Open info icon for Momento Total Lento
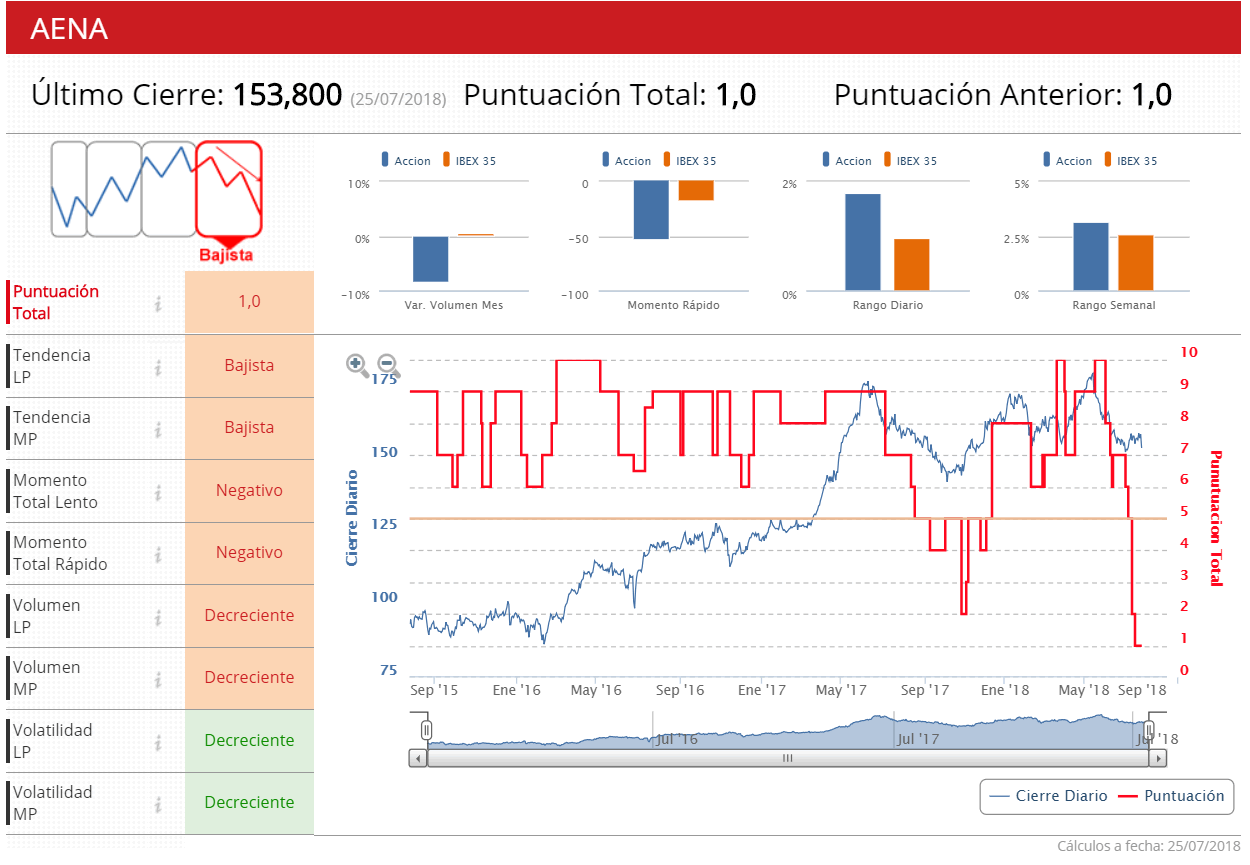Image resolution: width=1250 pixels, height=865 pixels. (158, 492)
